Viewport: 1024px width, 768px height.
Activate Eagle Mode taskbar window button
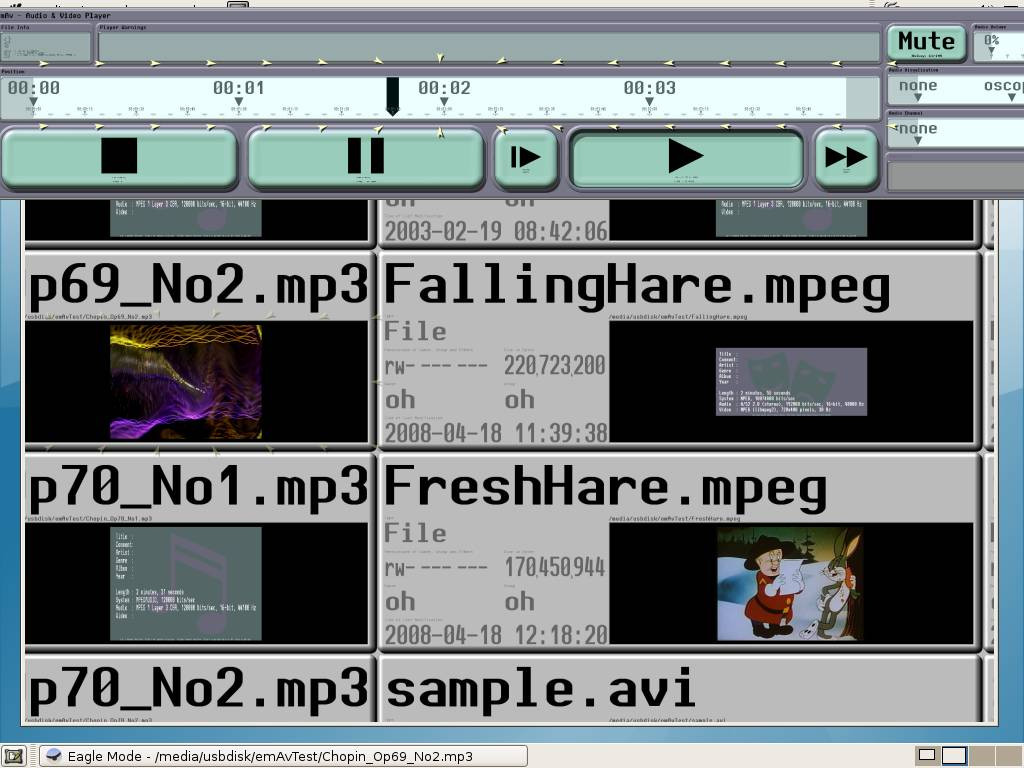pos(283,756)
